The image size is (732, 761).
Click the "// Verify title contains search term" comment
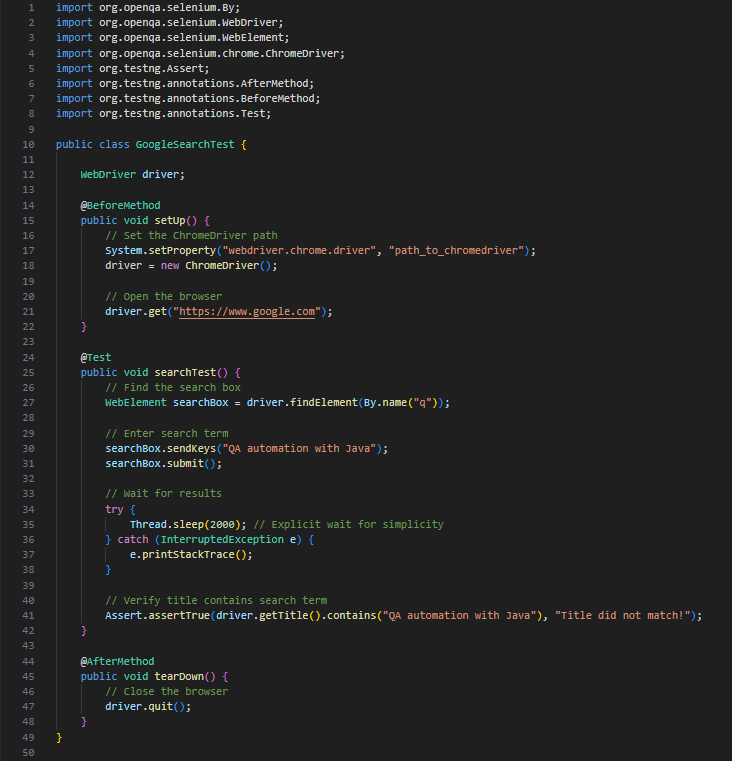point(216,601)
